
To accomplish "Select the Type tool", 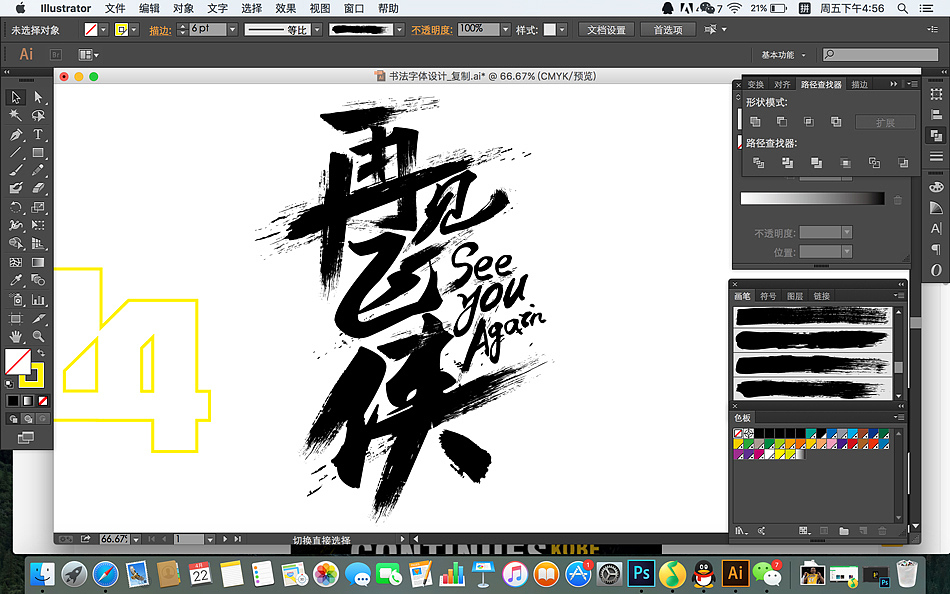I will pyautogui.click(x=38, y=134).
